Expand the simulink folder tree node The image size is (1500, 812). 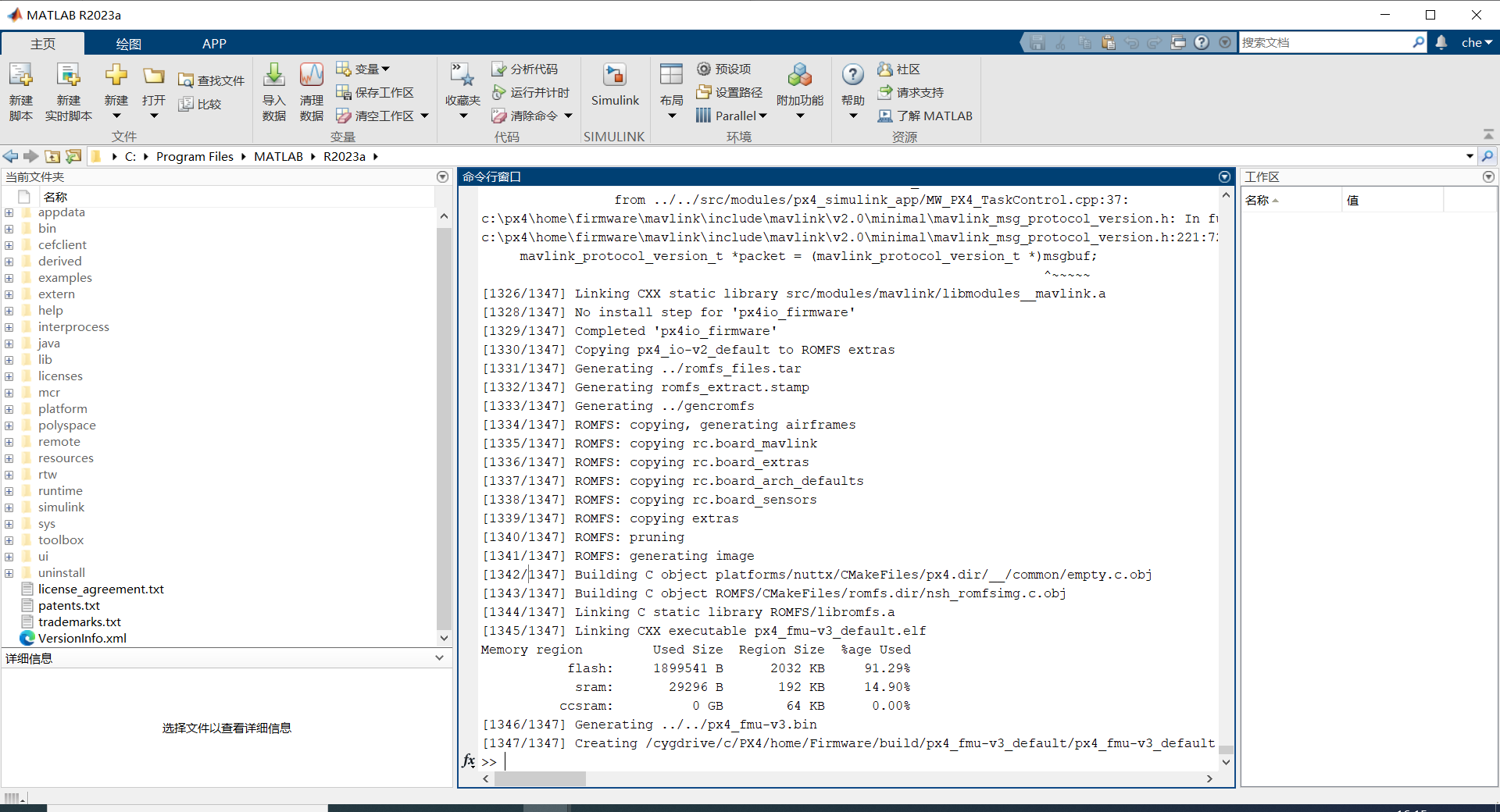(9, 507)
